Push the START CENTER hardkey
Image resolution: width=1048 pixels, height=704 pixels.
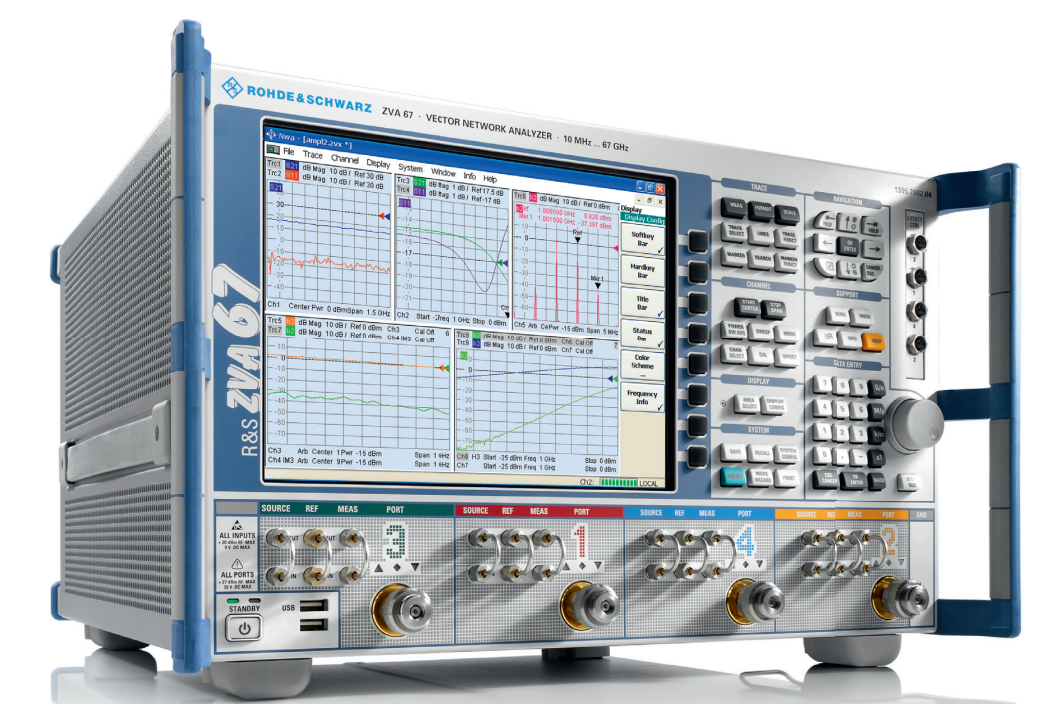click(749, 306)
